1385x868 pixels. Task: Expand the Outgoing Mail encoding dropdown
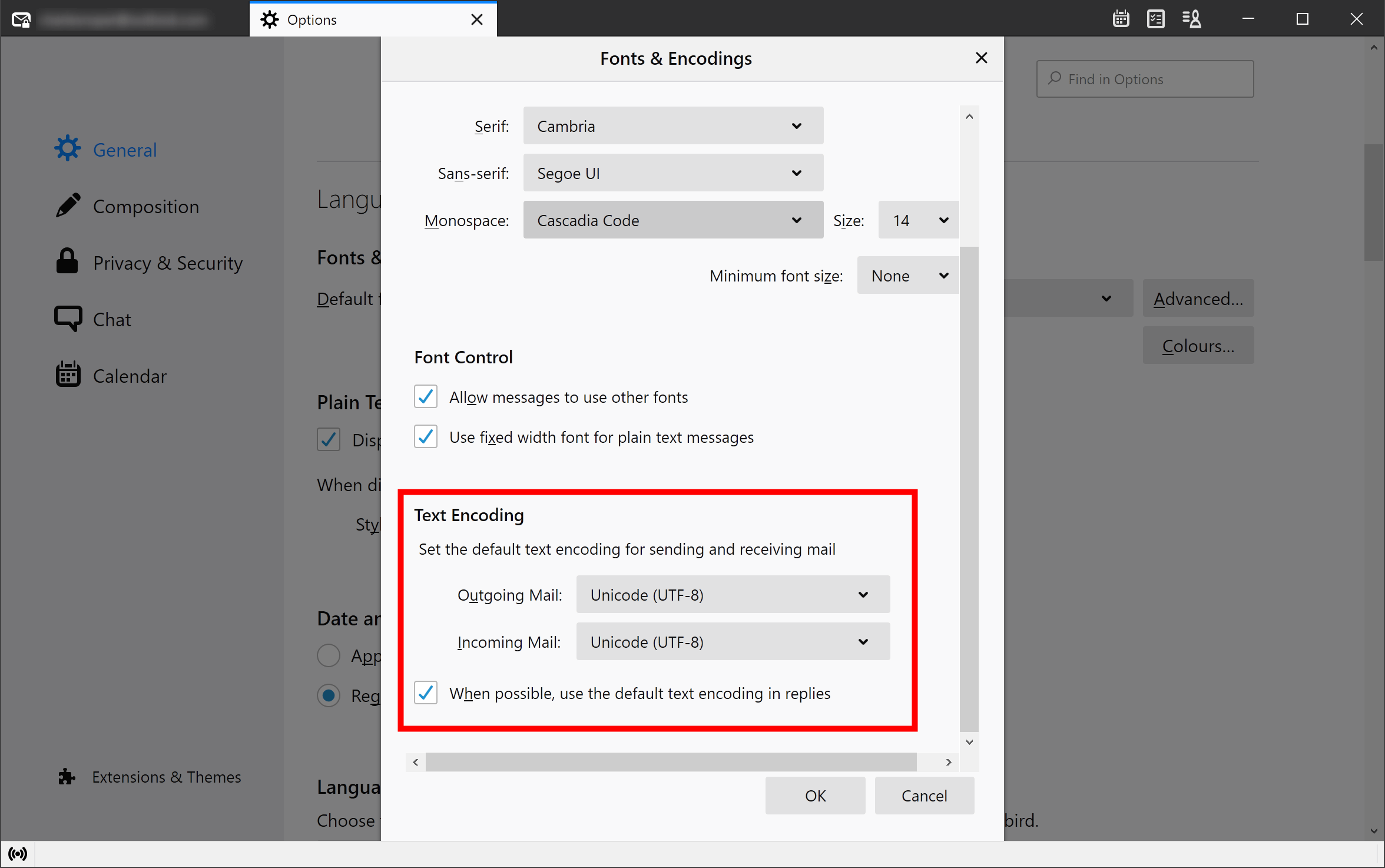[x=732, y=595]
